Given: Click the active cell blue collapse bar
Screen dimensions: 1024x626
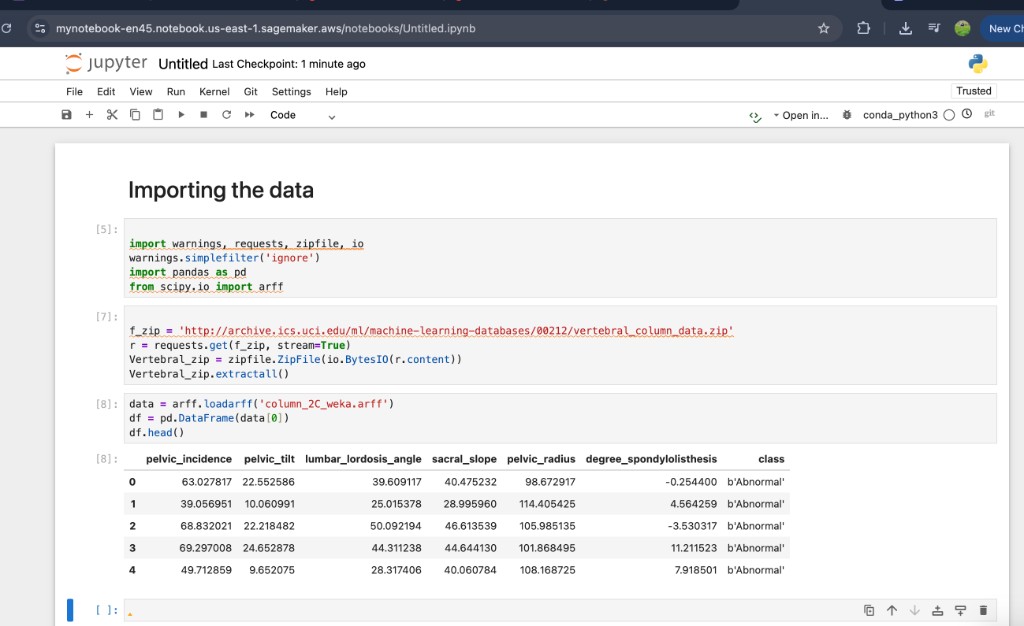Looking at the screenshot, I should pos(70,610).
